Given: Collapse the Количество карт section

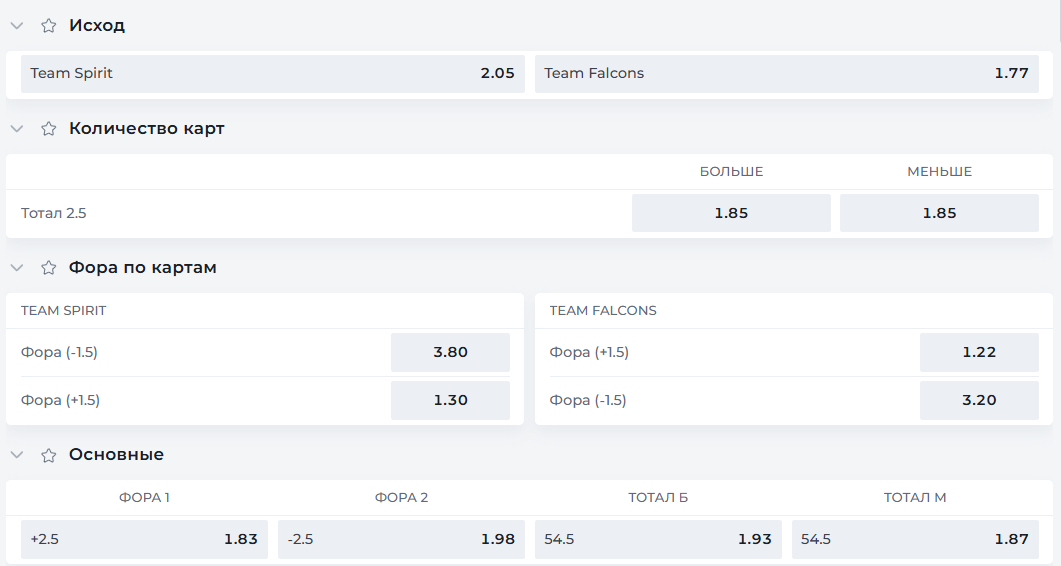Looking at the screenshot, I should coord(16,129).
